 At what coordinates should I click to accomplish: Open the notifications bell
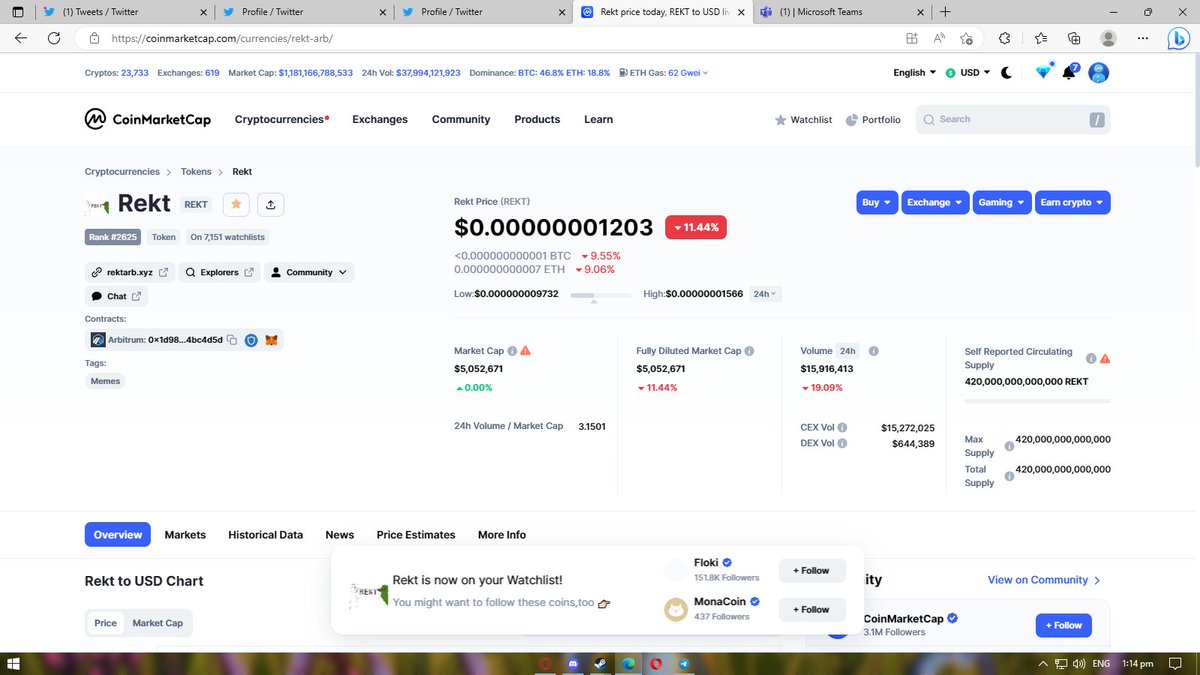click(1070, 72)
